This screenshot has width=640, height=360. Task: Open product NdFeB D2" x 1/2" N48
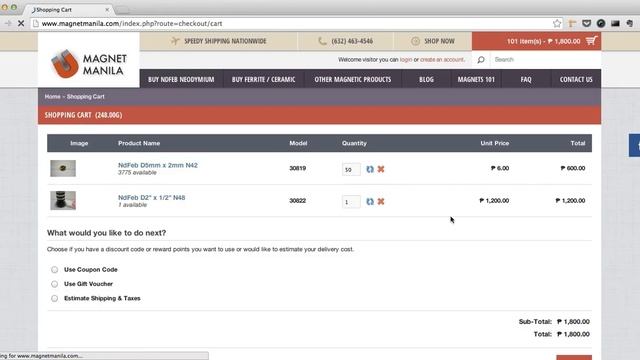151,197
